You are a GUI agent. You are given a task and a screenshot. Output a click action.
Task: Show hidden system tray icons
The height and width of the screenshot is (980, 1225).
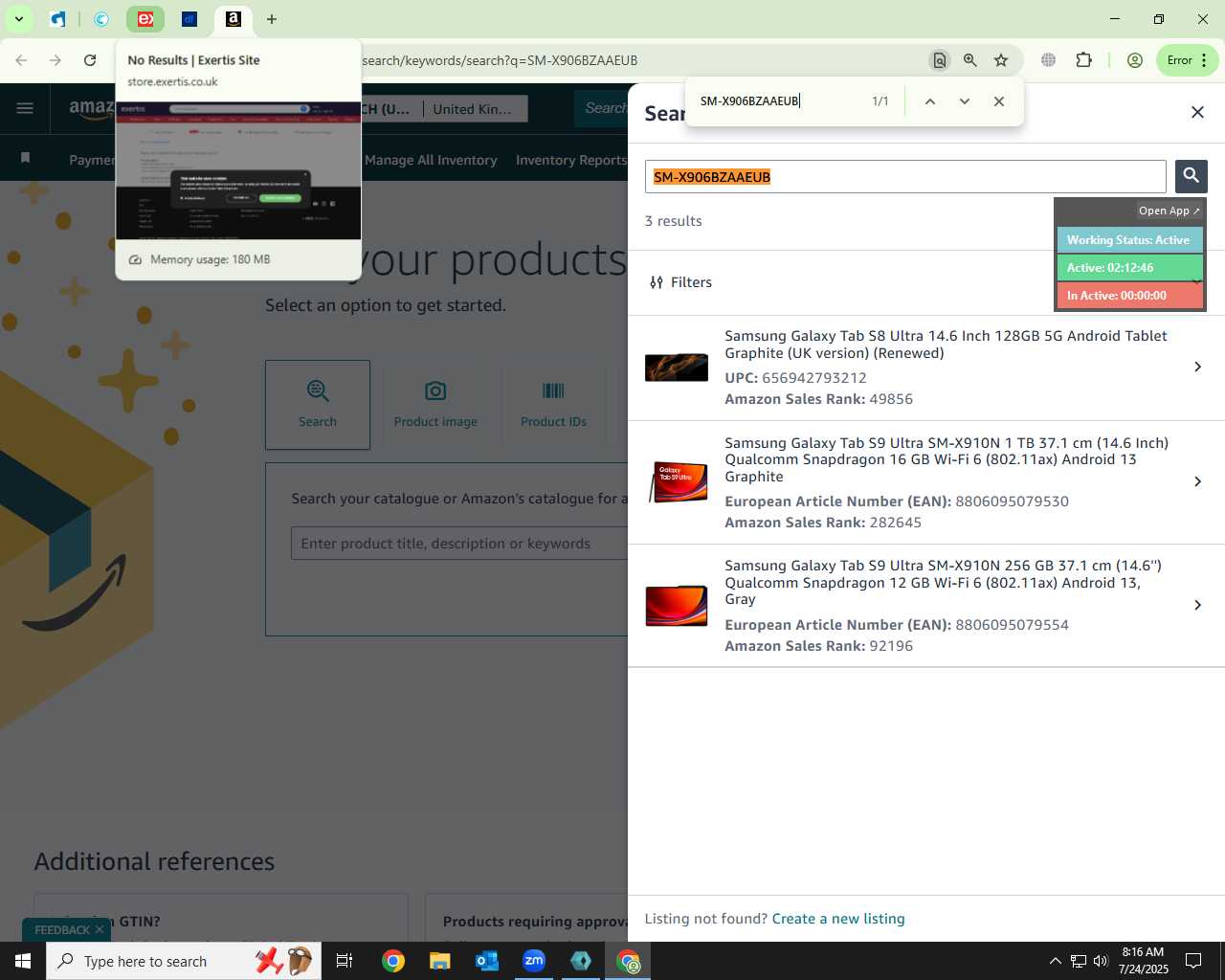pos(1055,961)
